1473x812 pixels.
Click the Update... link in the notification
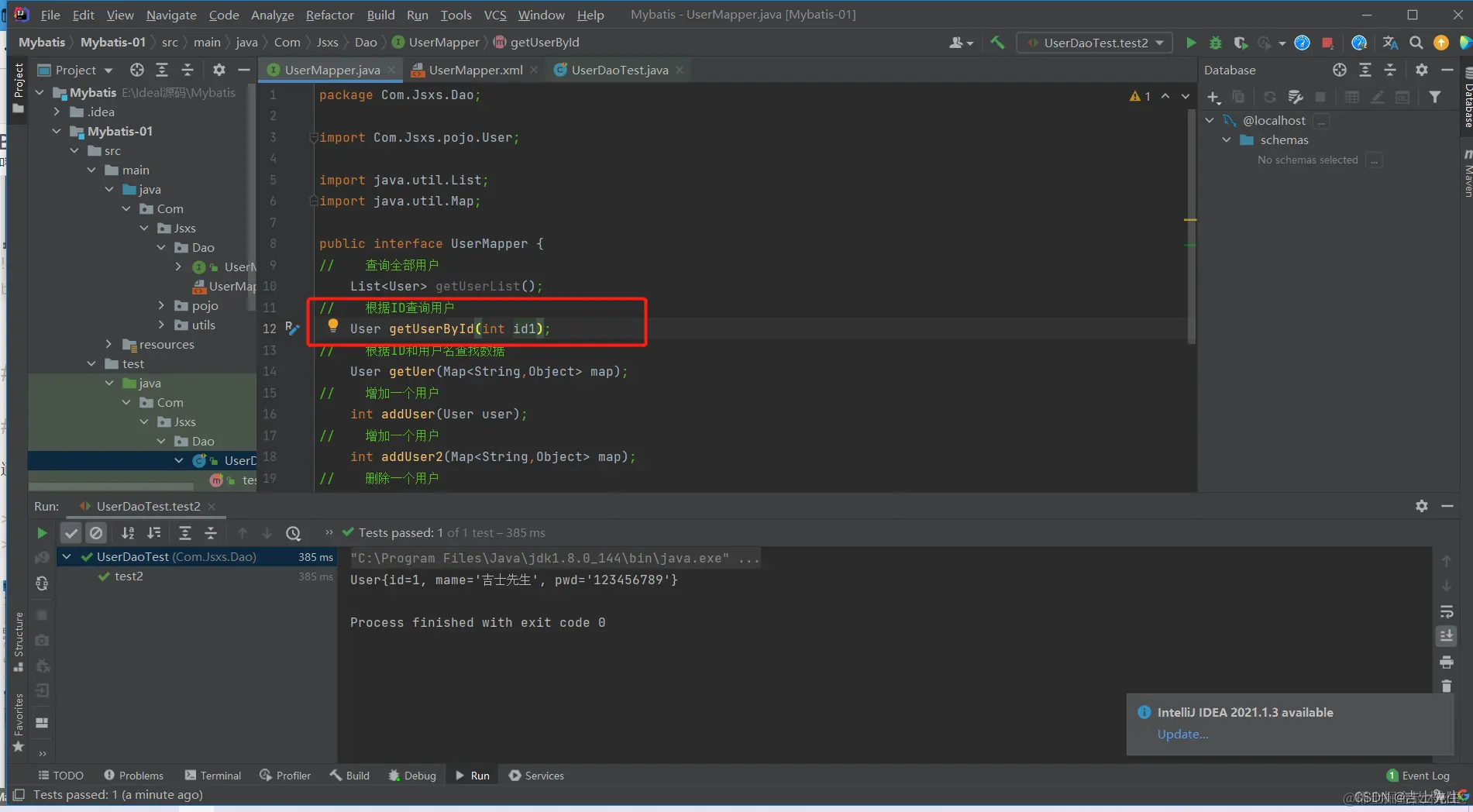(1182, 735)
